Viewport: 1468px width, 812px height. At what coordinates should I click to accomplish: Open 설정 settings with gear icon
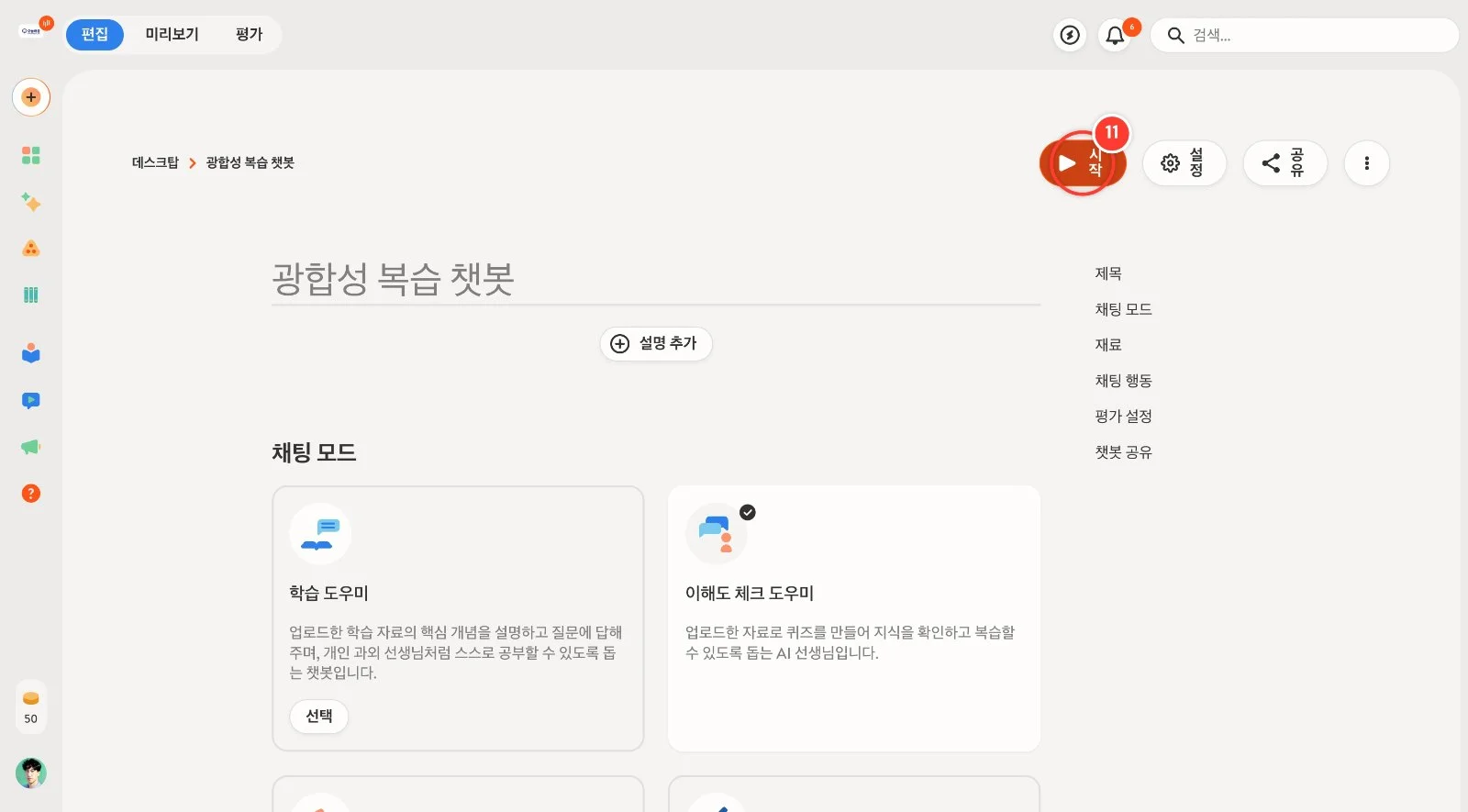coord(1184,163)
